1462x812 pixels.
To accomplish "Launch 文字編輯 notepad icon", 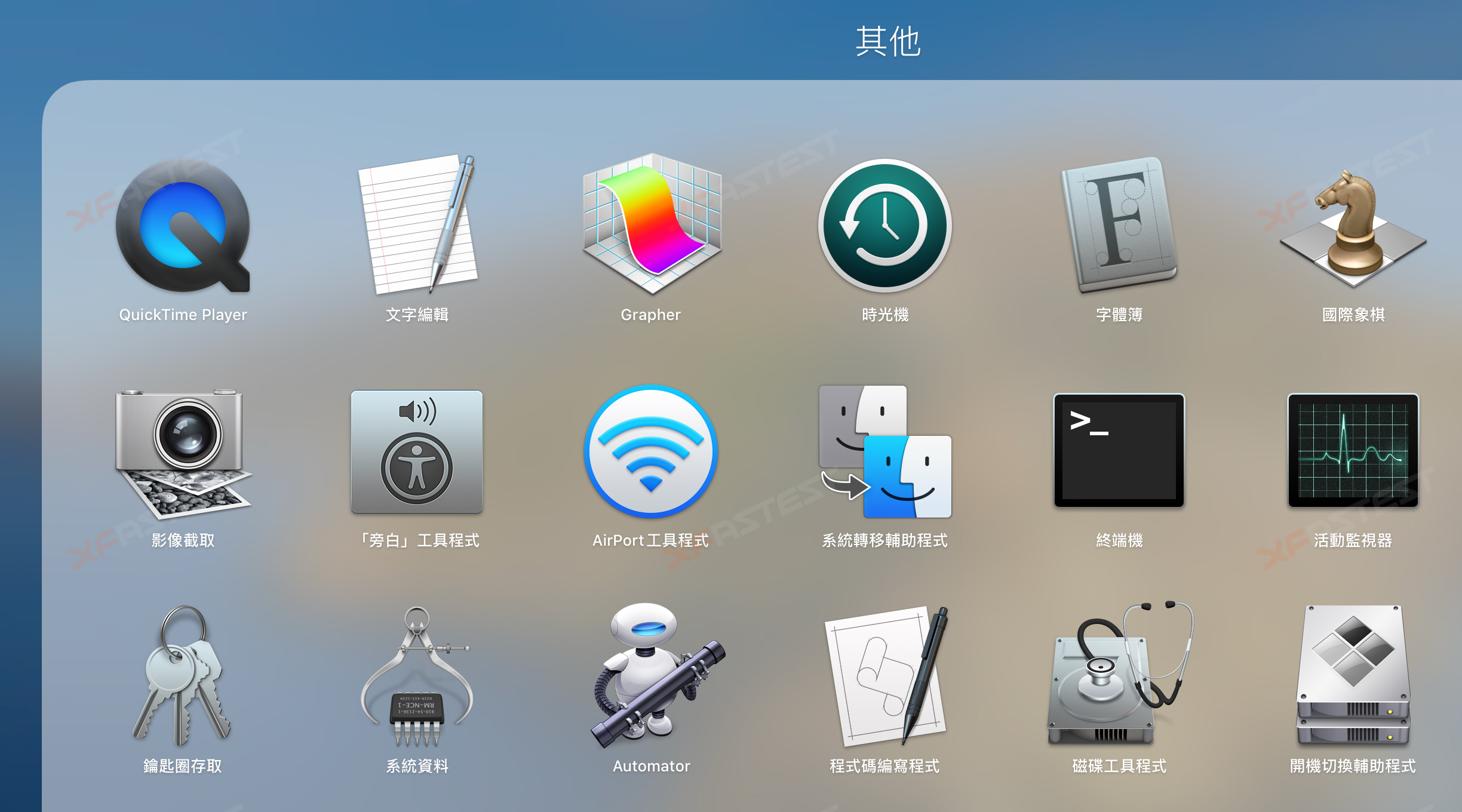I will [x=417, y=224].
